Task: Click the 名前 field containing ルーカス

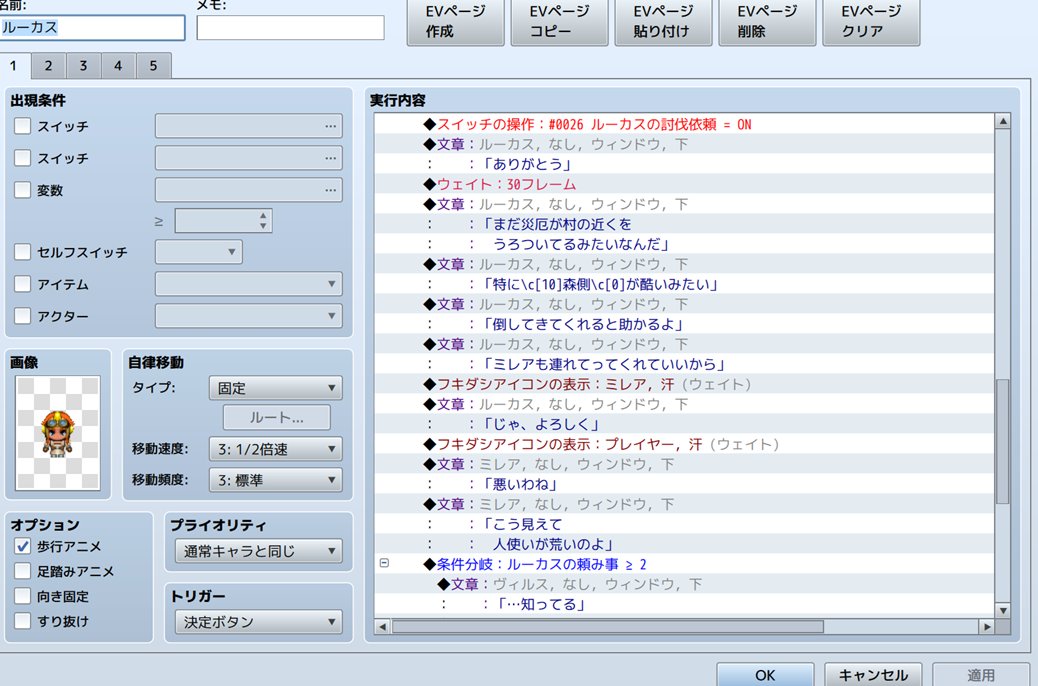Action: coord(92,28)
